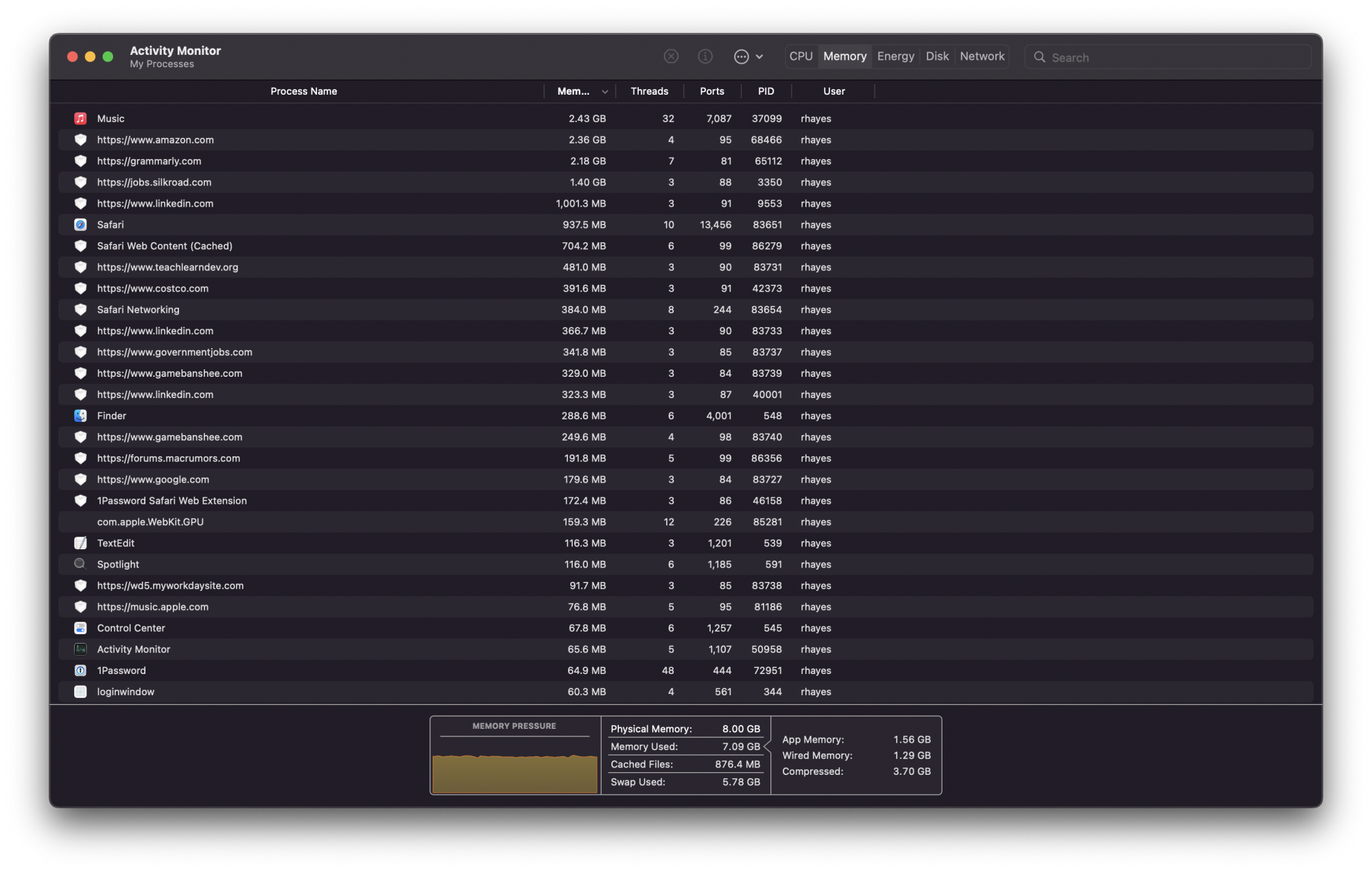
Task: Select the https://www.amazon.com process row
Action: [x=343, y=140]
